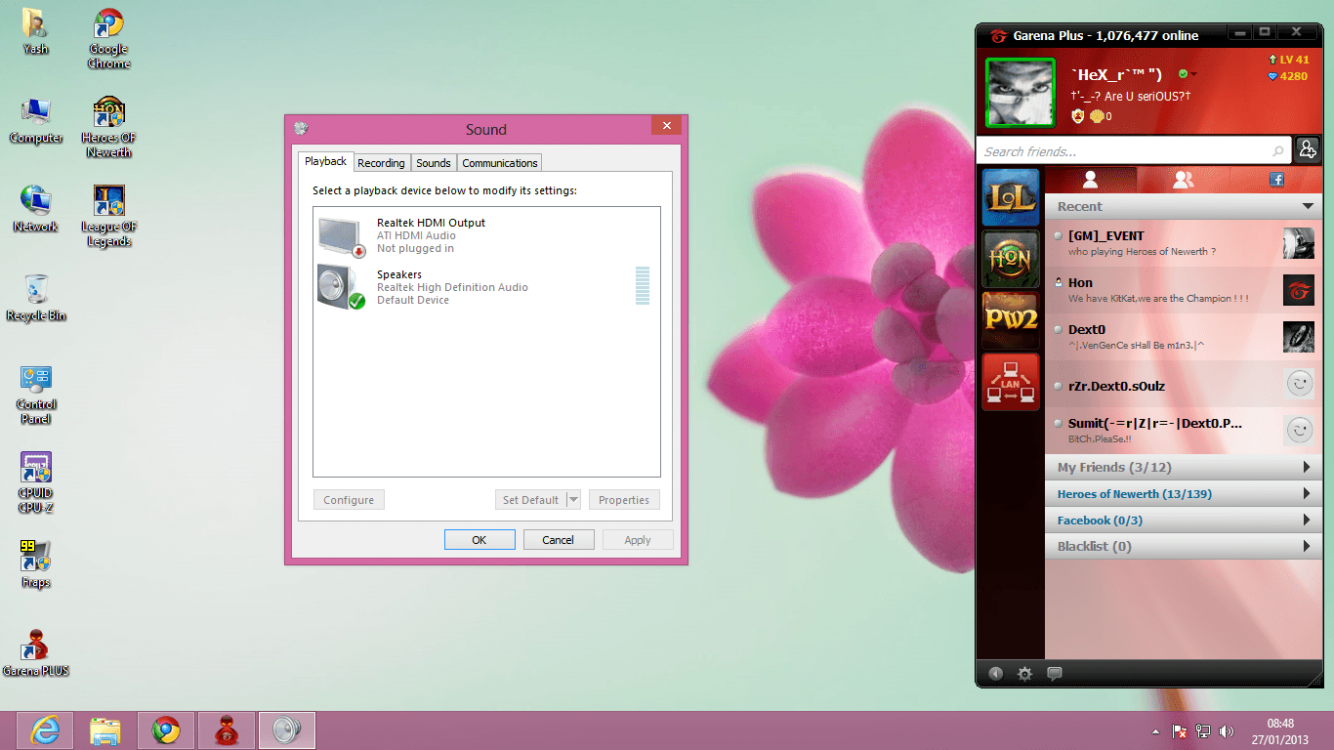Switch to the Recording tab
The width and height of the screenshot is (1334, 750).
point(381,163)
